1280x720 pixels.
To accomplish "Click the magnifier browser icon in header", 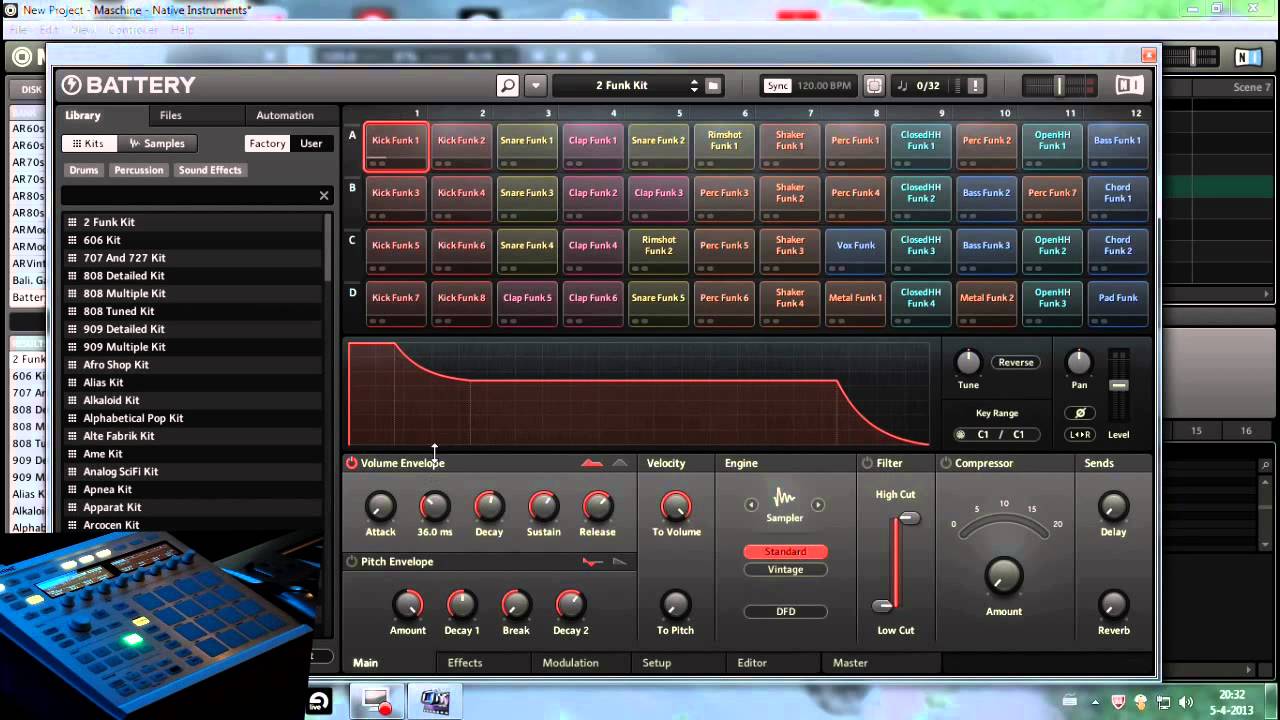I will pyautogui.click(x=508, y=86).
